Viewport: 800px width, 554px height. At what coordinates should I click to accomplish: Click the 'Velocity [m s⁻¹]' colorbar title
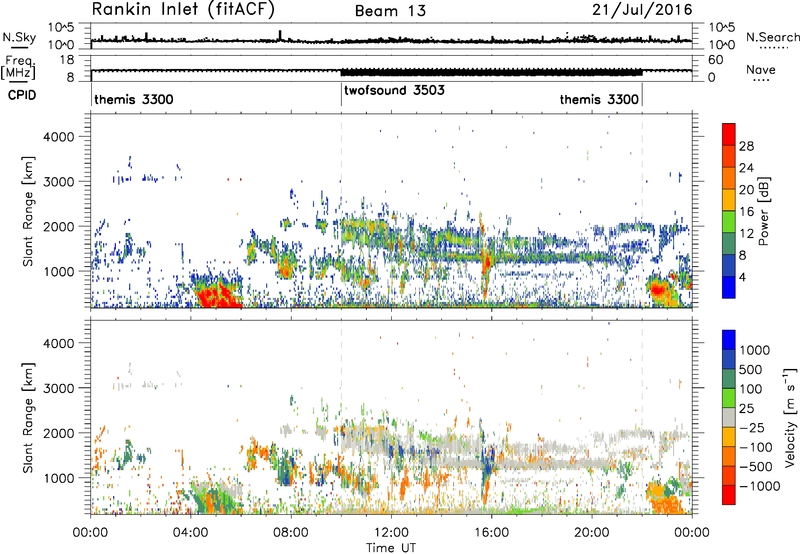pos(790,417)
